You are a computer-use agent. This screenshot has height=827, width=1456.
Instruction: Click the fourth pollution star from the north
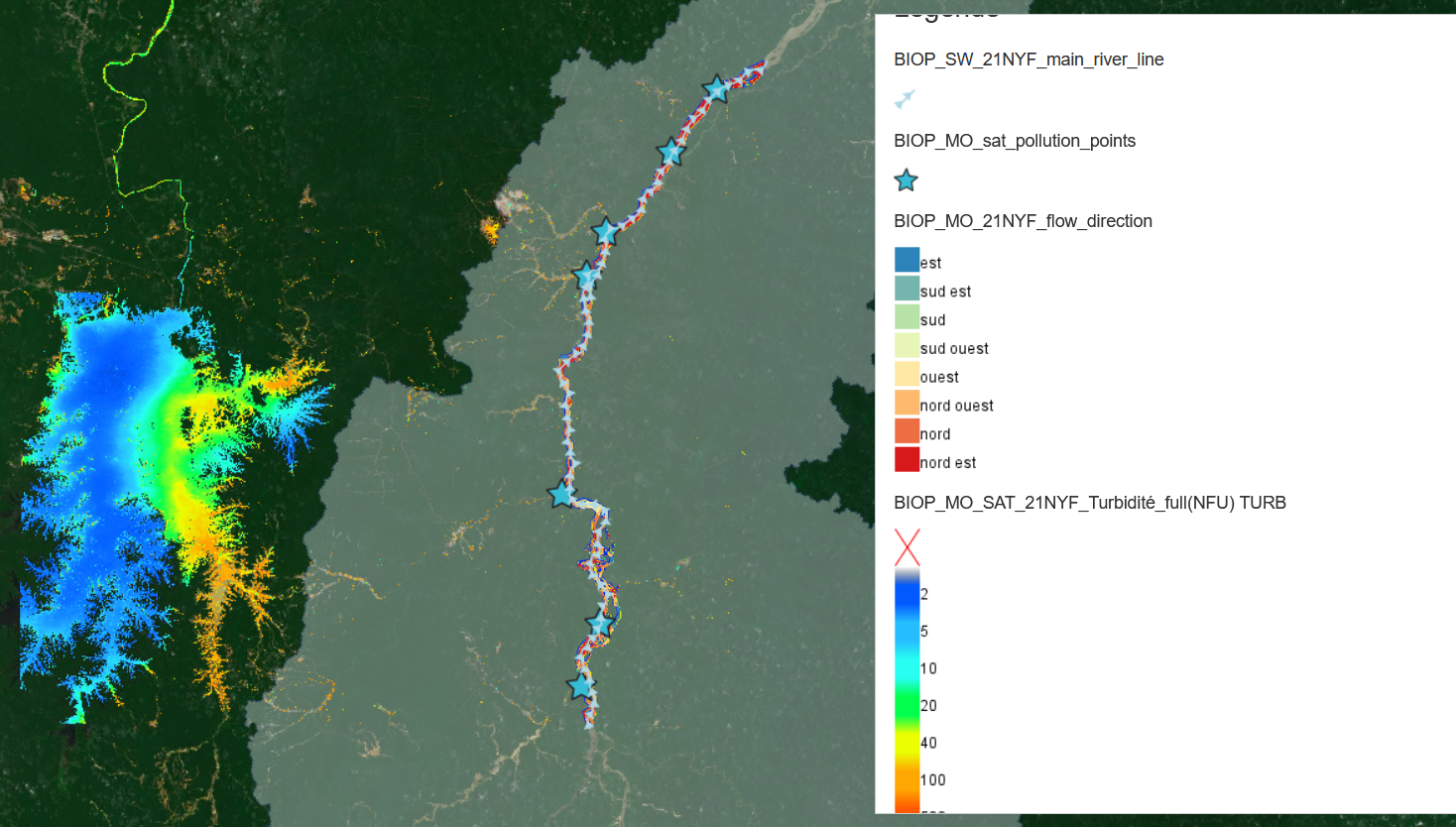586,275
